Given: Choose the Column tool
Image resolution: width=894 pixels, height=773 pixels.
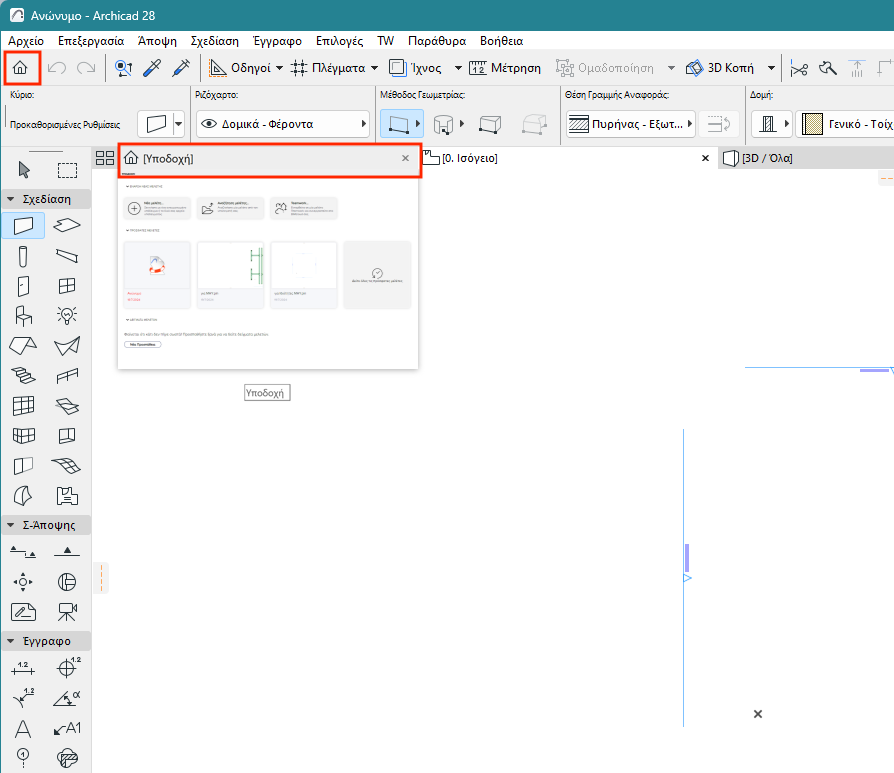Looking at the screenshot, I should tap(23, 257).
